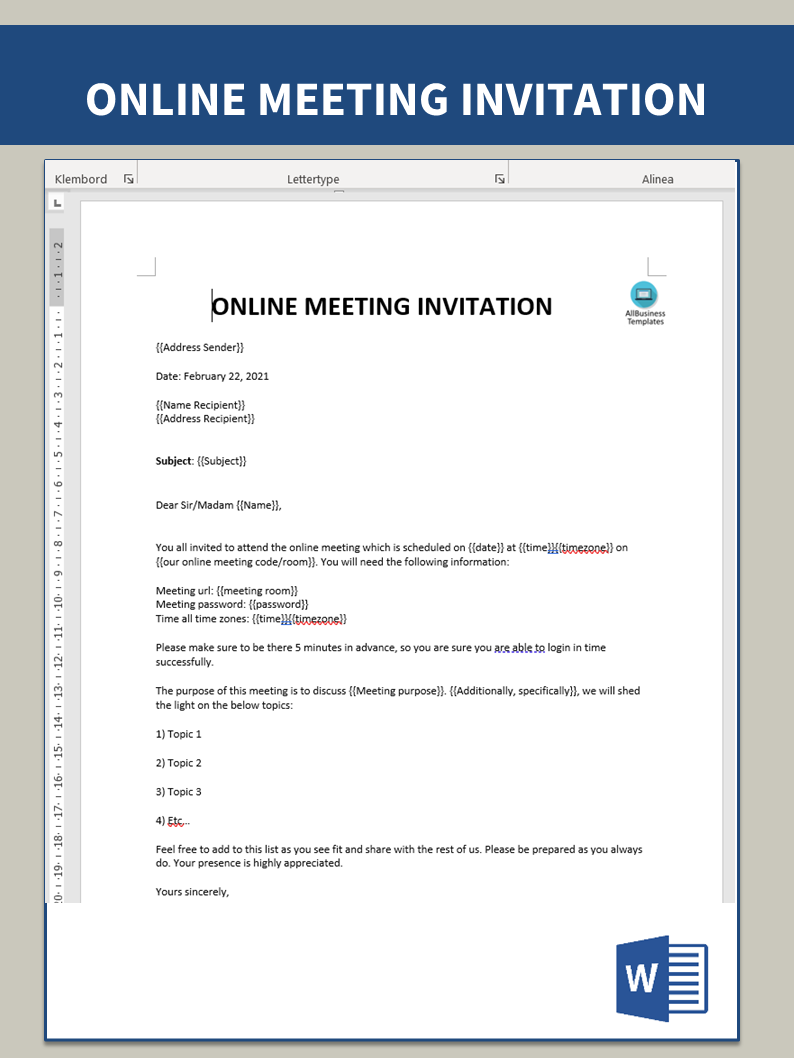Click the vertical ruler
The width and height of the screenshot is (794, 1058).
point(58,560)
